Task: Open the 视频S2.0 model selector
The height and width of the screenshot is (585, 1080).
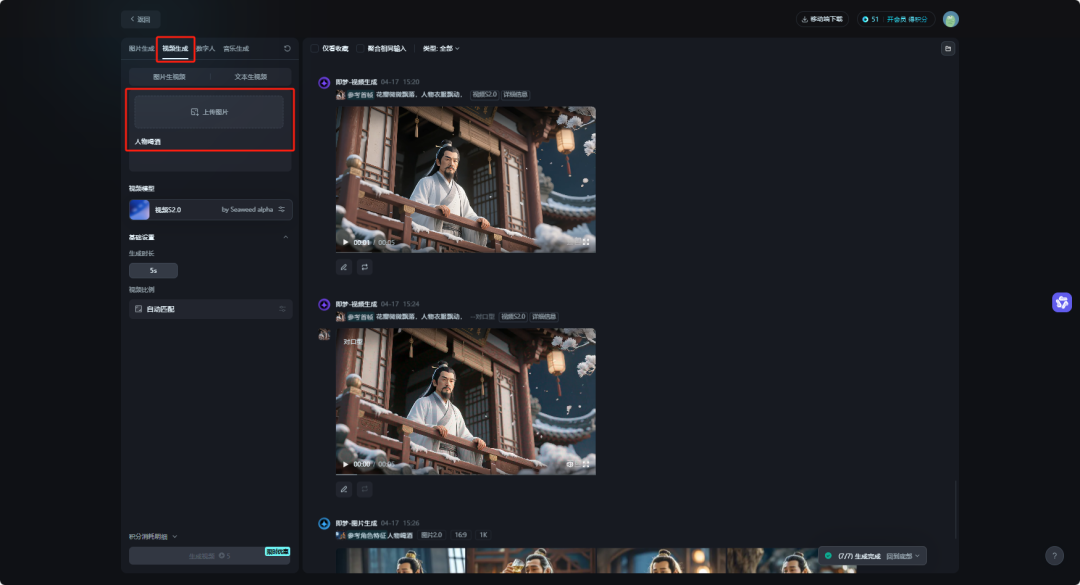Action: (211, 209)
